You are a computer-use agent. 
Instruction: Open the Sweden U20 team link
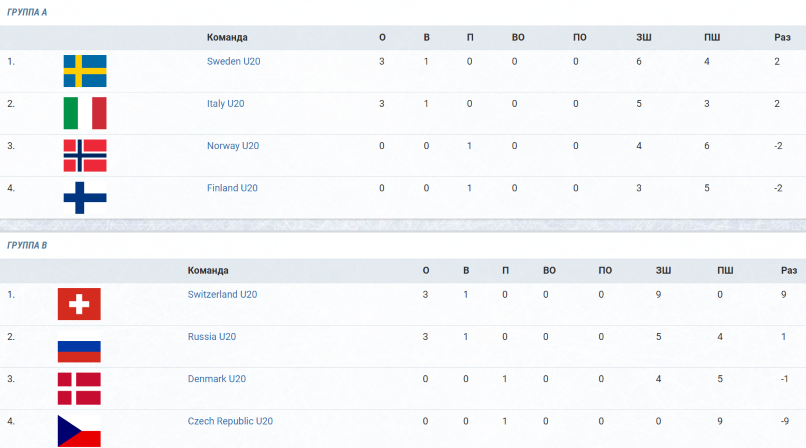[233, 61]
